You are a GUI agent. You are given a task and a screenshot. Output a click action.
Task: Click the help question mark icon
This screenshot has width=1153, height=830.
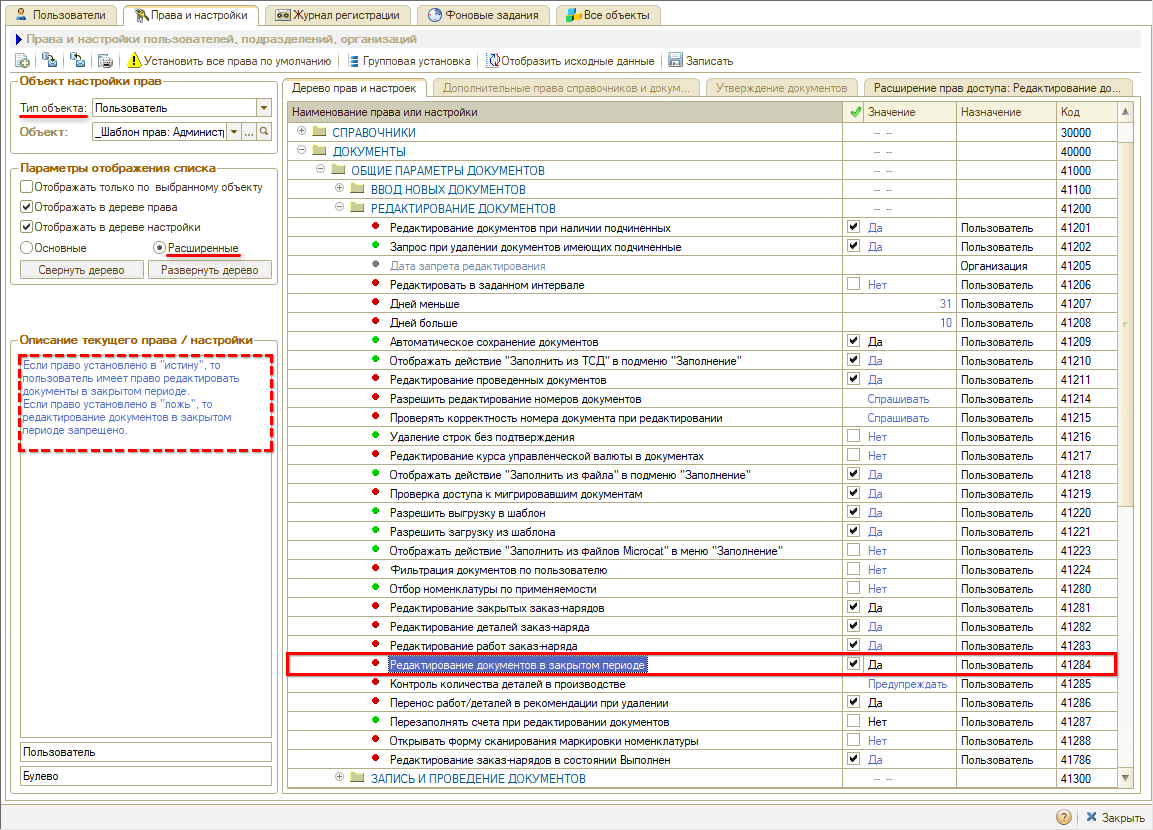coord(1062,817)
